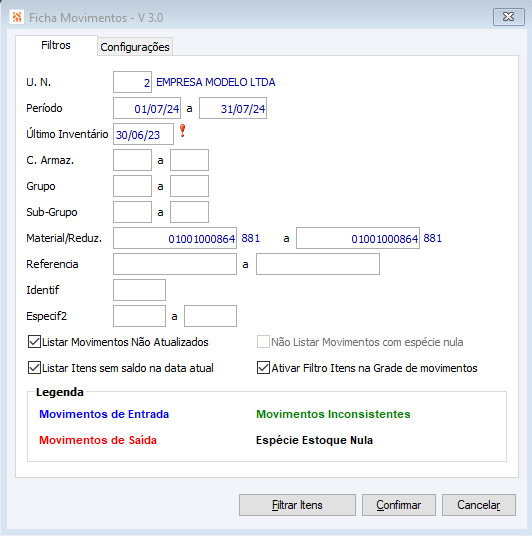
Task: Click the 881 code after first Material field
Action: [251, 238]
